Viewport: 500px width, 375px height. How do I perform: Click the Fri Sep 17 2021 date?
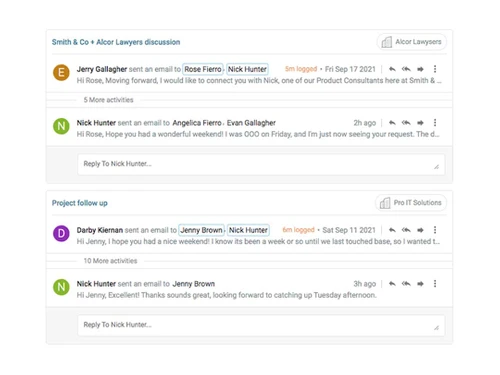(x=350, y=69)
